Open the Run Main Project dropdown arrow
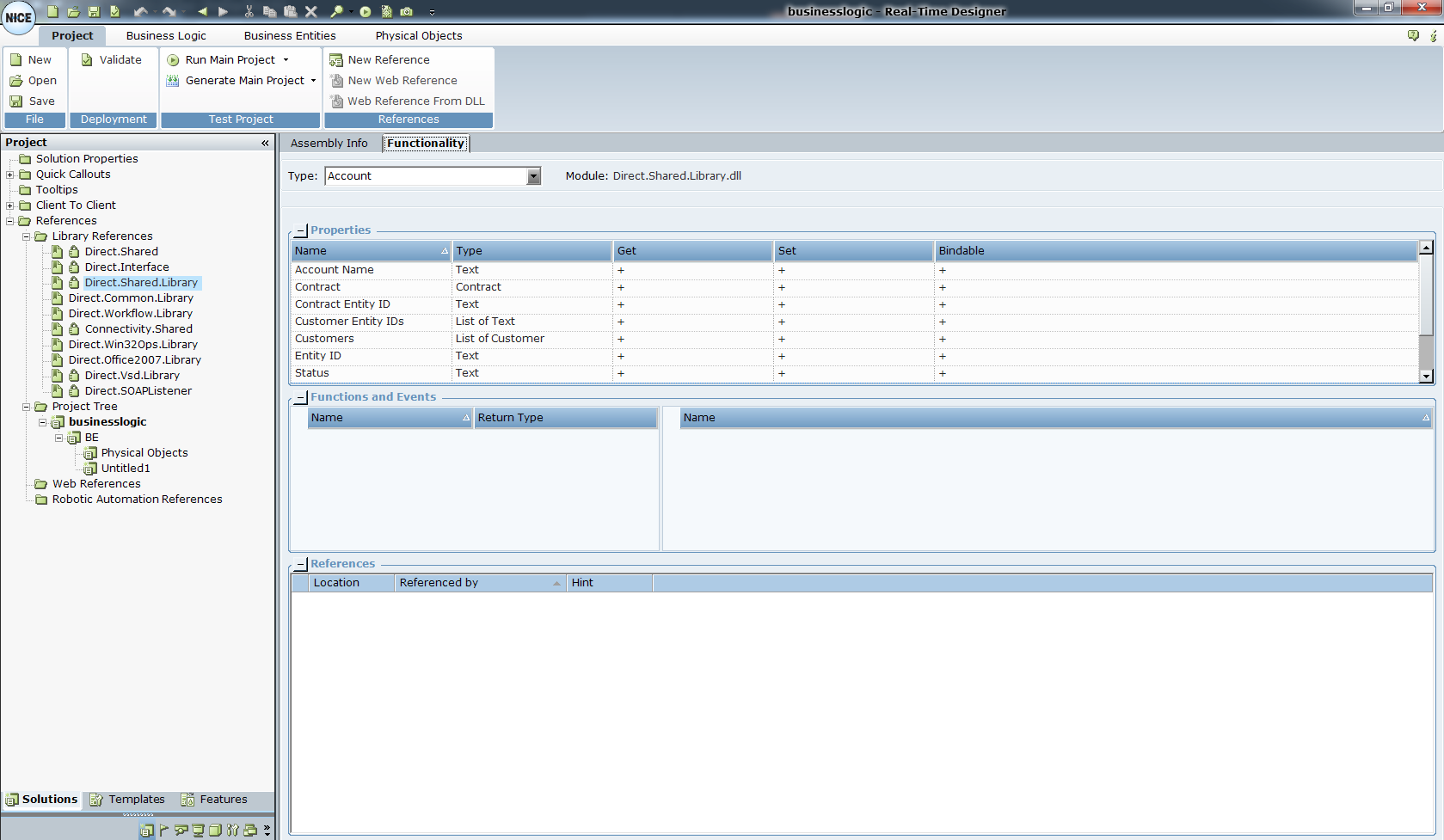Viewport: 1444px width, 840px height. coord(286,60)
